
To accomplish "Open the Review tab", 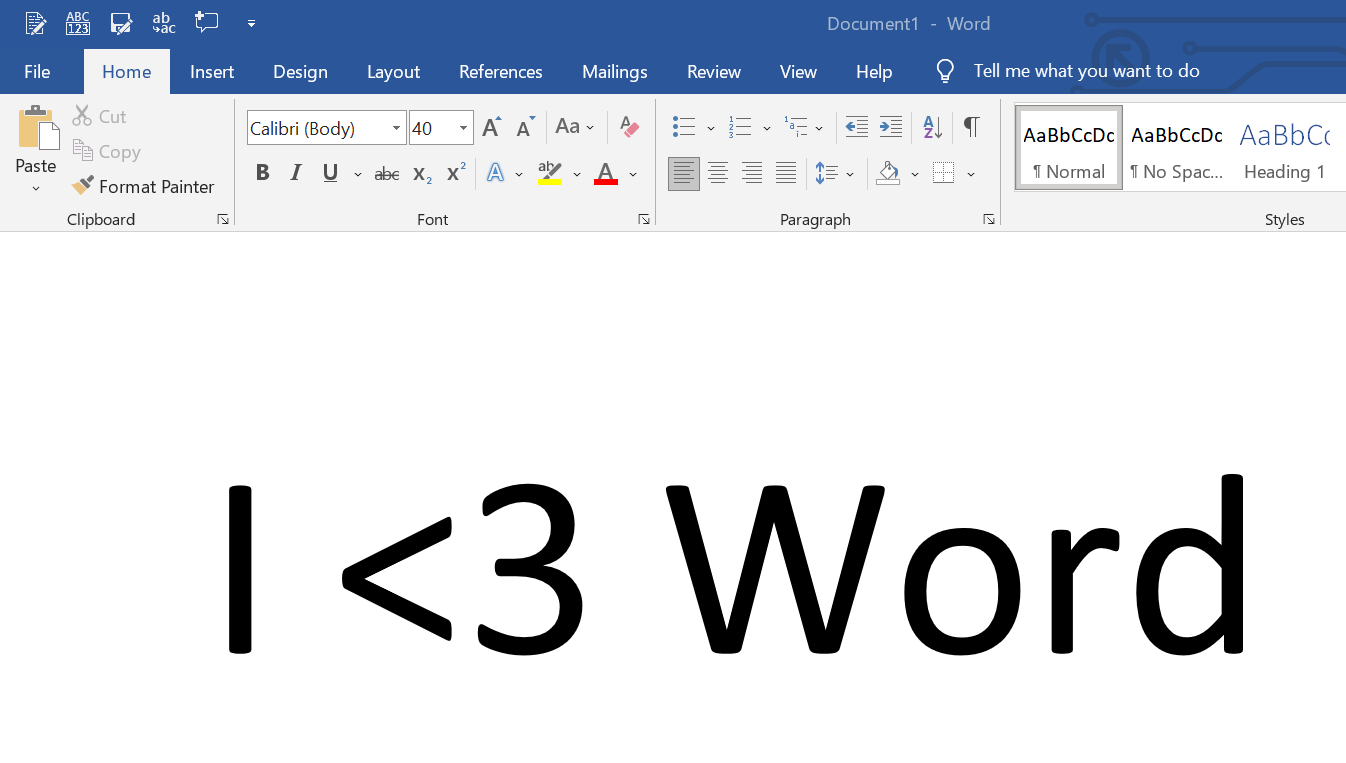I will tap(713, 71).
